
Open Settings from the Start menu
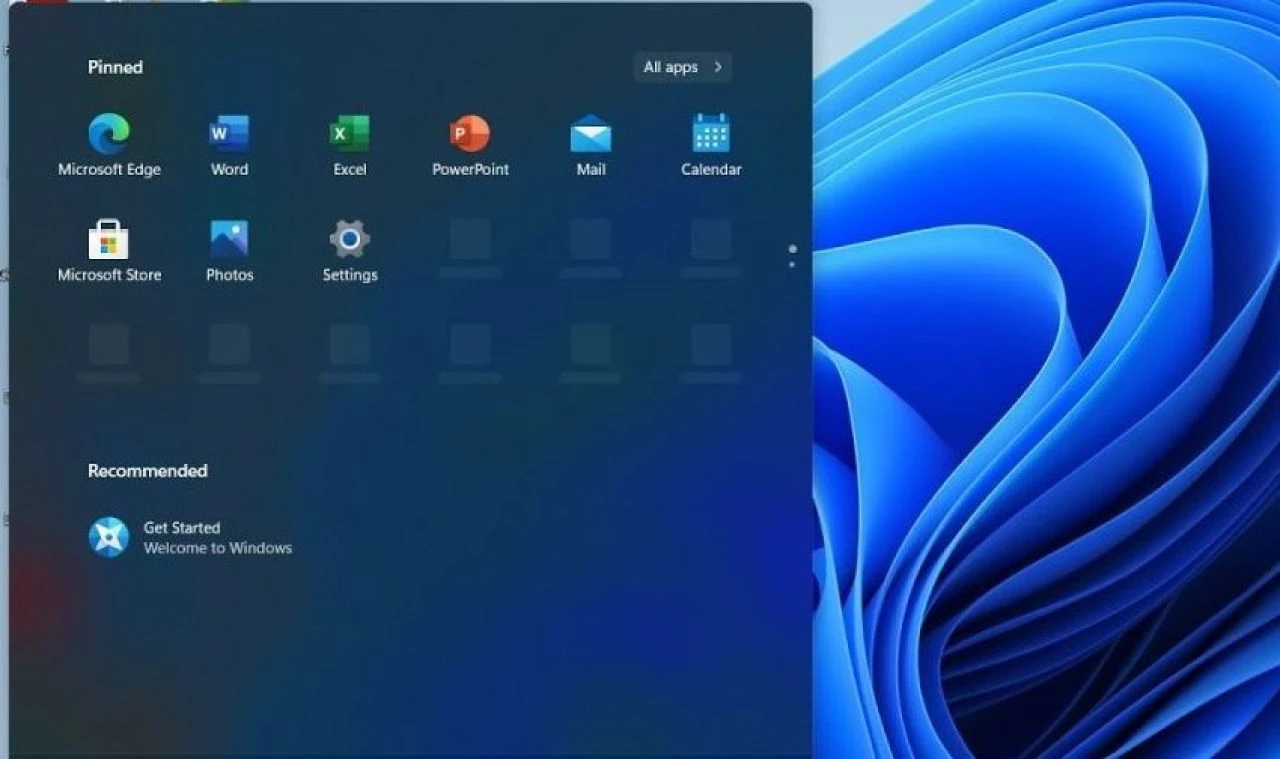tap(349, 240)
